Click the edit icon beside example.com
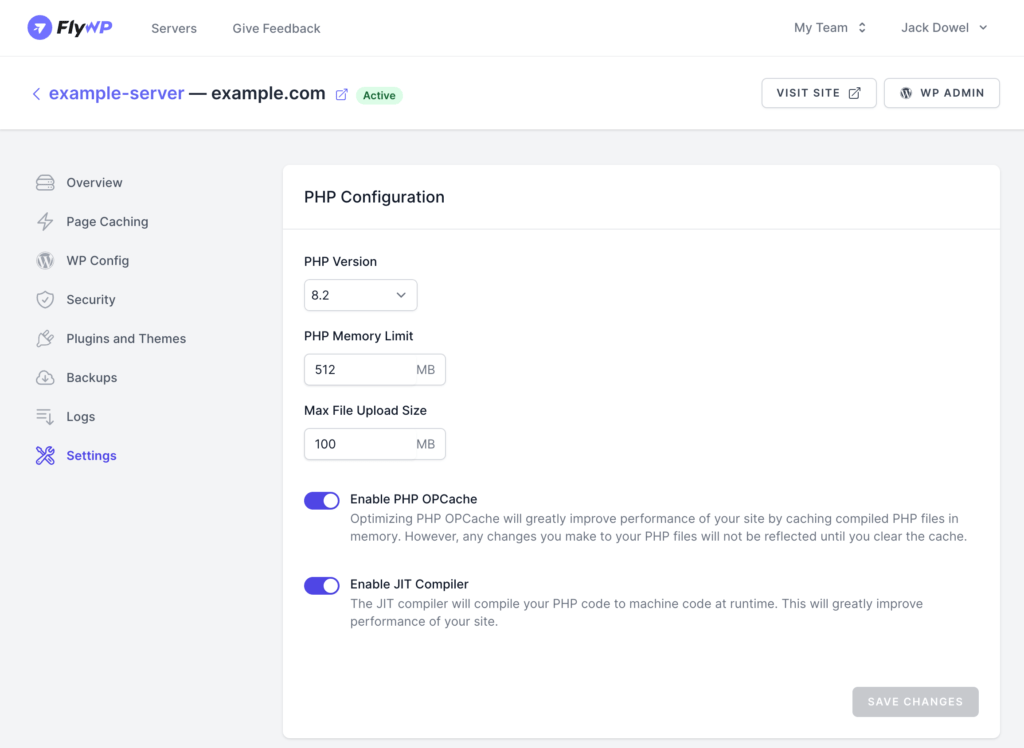 click(x=342, y=95)
